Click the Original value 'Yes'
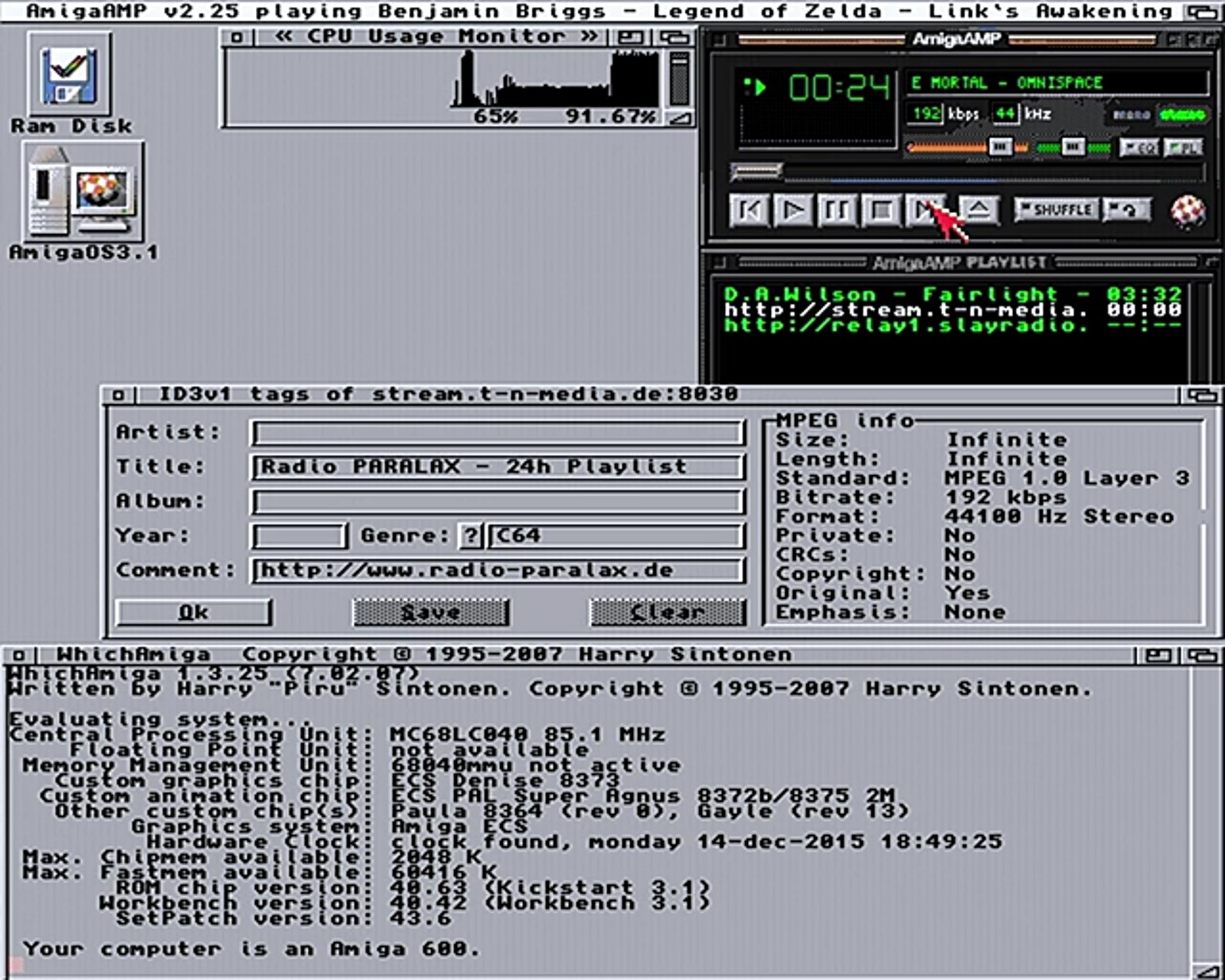1225x980 pixels. click(x=967, y=593)
